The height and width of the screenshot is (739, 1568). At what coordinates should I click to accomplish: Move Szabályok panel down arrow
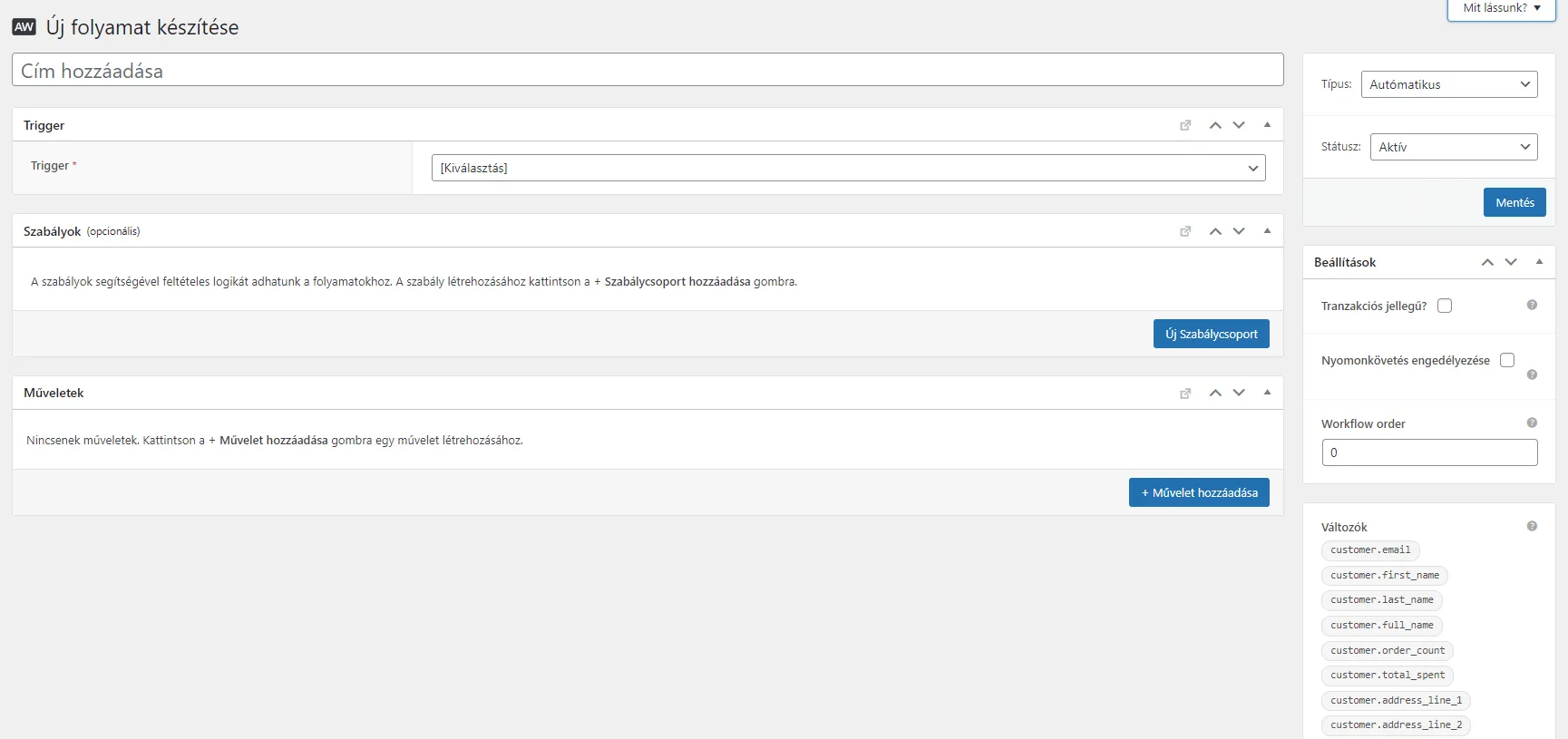tap(1239, 231)
